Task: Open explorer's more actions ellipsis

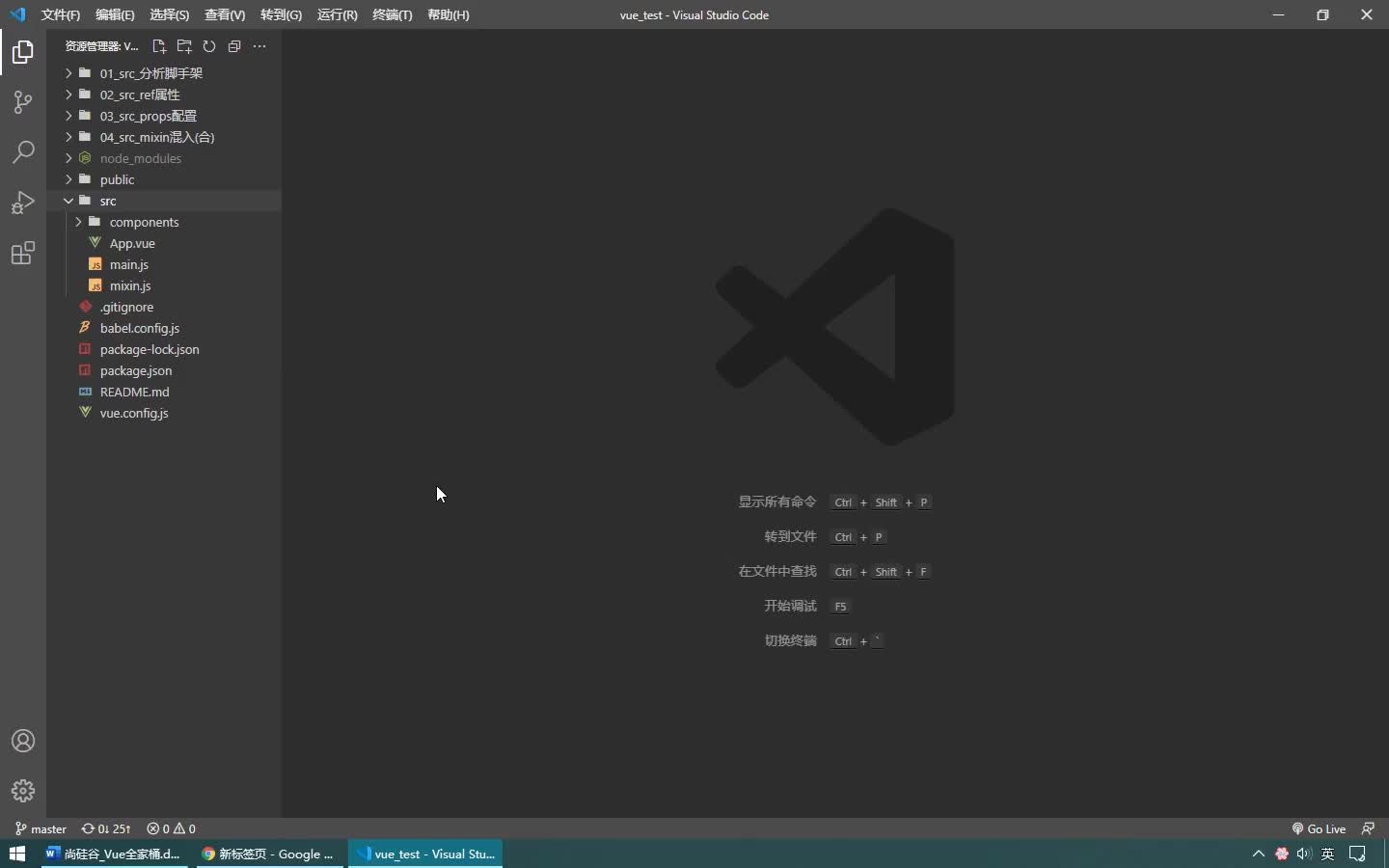Action: [259, 46]
